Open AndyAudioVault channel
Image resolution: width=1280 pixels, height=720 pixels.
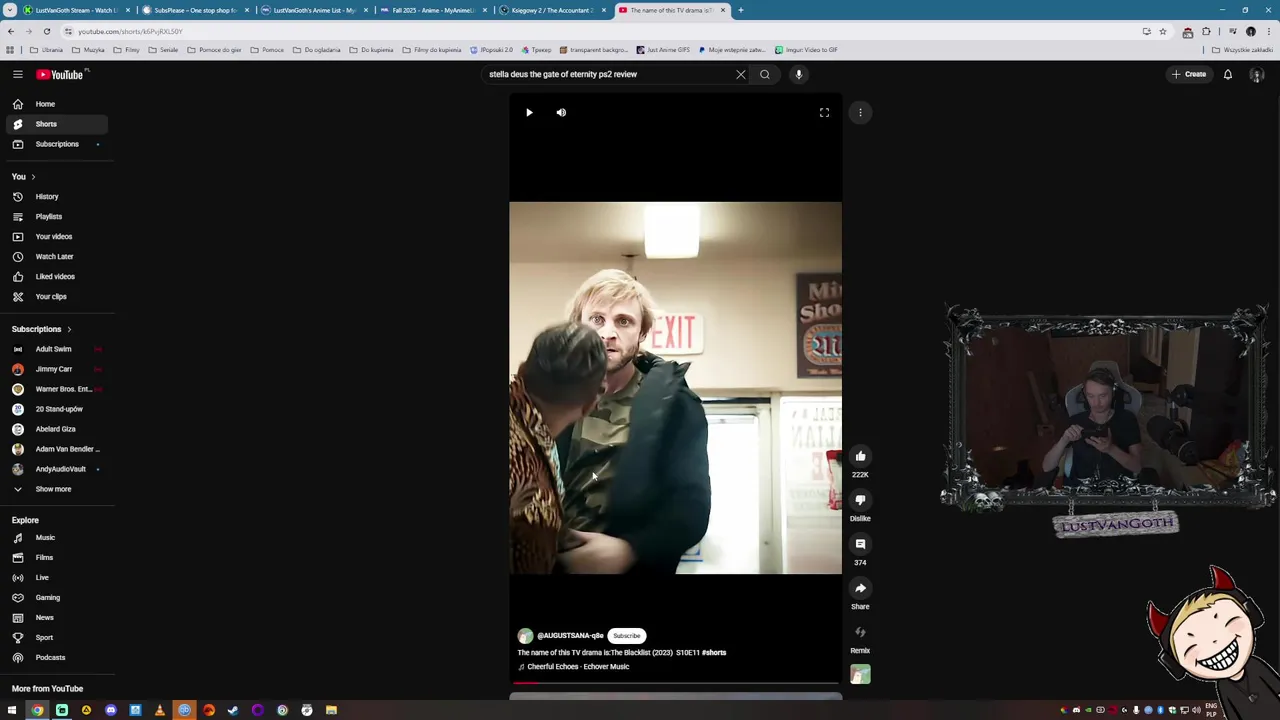pyautogui.click(x=56, y=469)
